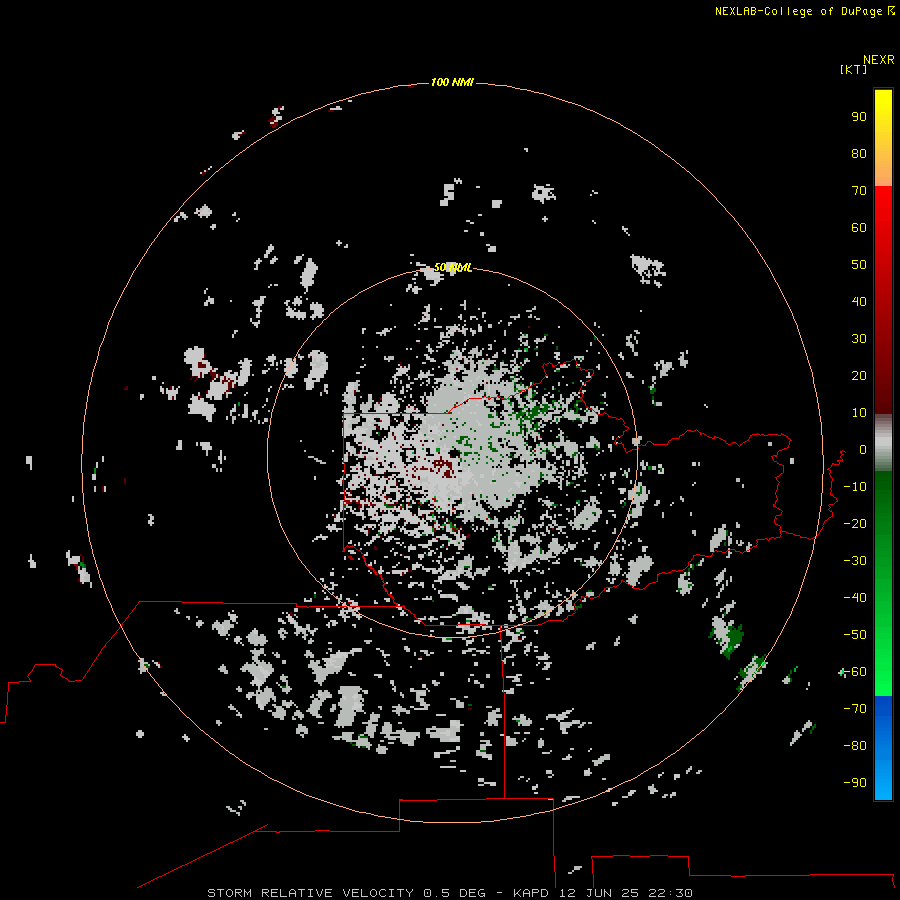
Task: Click the KAPD station identifier
Action: pos(531,893)
